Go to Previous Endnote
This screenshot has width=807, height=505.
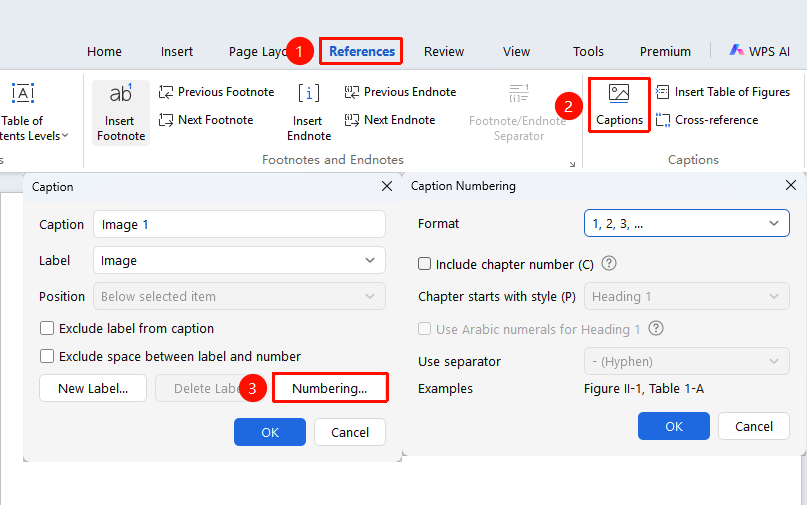pyautogui.click(x=400, y=92)
